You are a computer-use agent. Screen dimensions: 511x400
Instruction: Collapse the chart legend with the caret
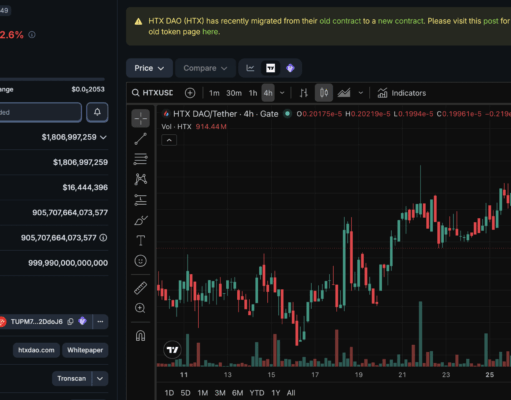click(x=169, y=140)
